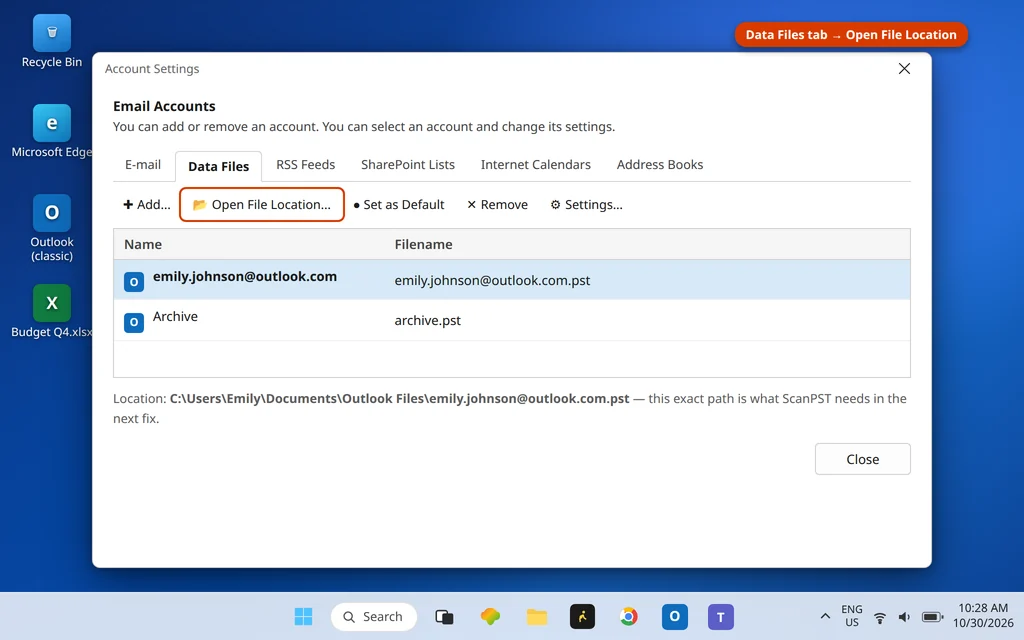This screenshot has height=640, width=1024.
Task: Switch to the Address Books tab
Action: [660, 165]
